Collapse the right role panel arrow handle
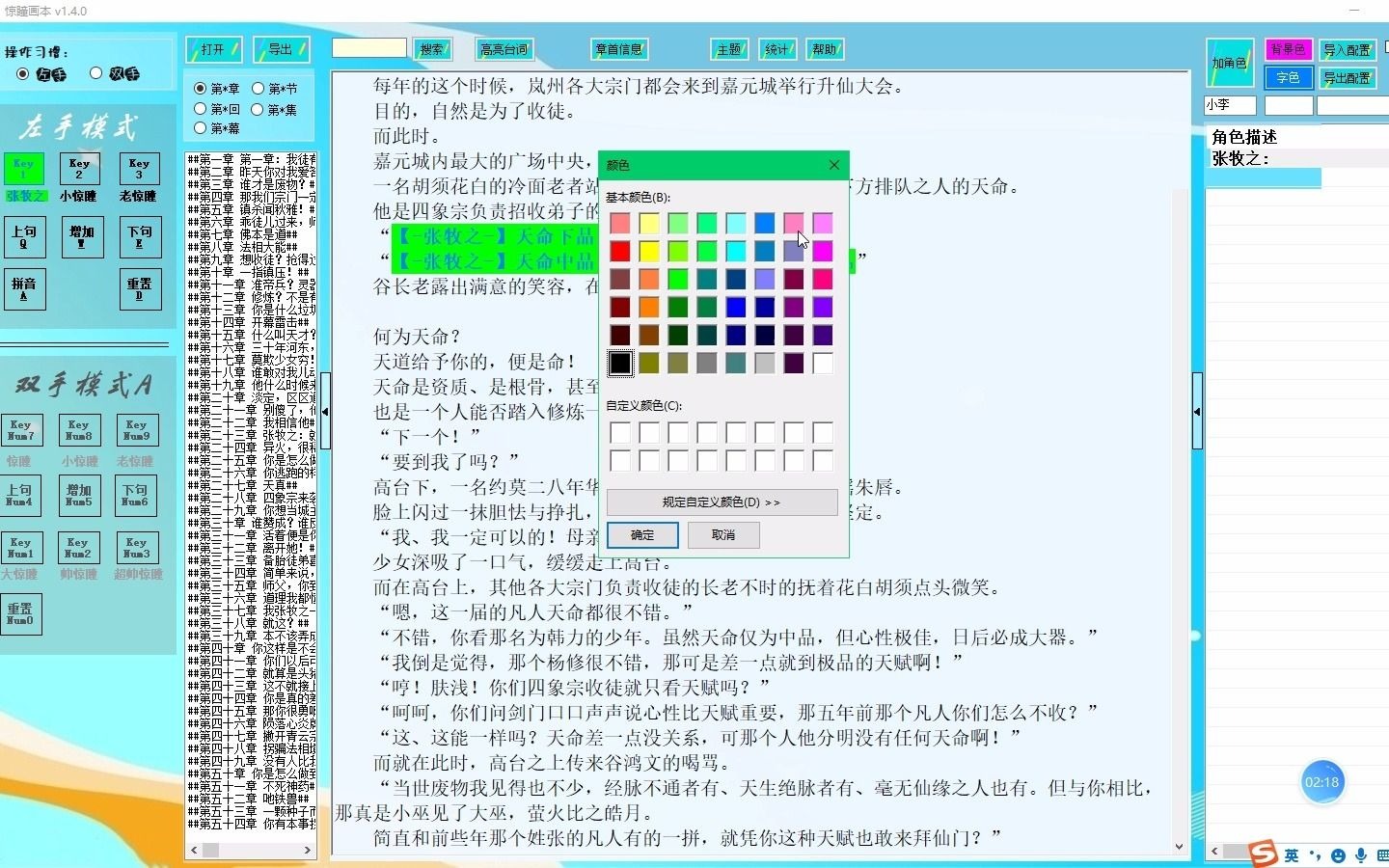 click(x=1197, y=411)
